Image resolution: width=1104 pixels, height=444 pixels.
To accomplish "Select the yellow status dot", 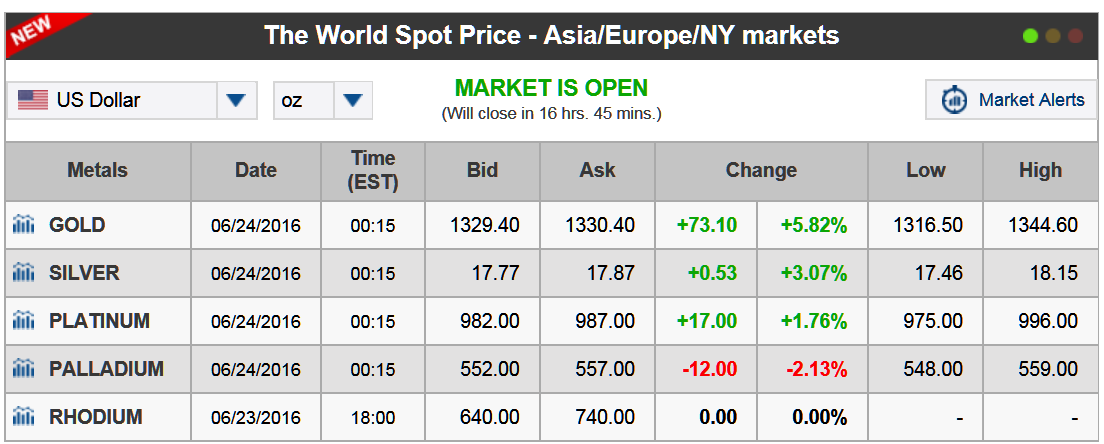I will click(x=1053, y=36).
